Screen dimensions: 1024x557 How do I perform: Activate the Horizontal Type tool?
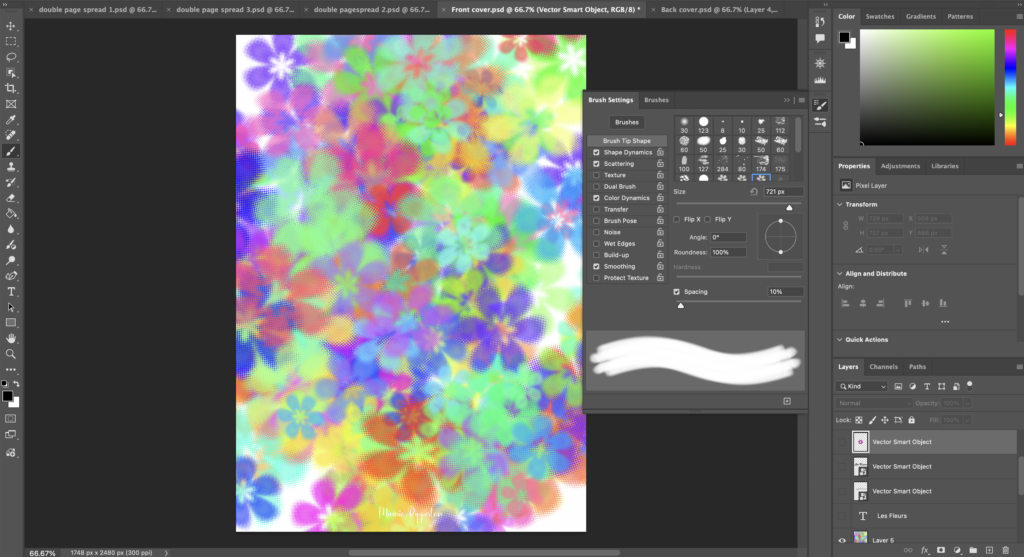point(11,291)
